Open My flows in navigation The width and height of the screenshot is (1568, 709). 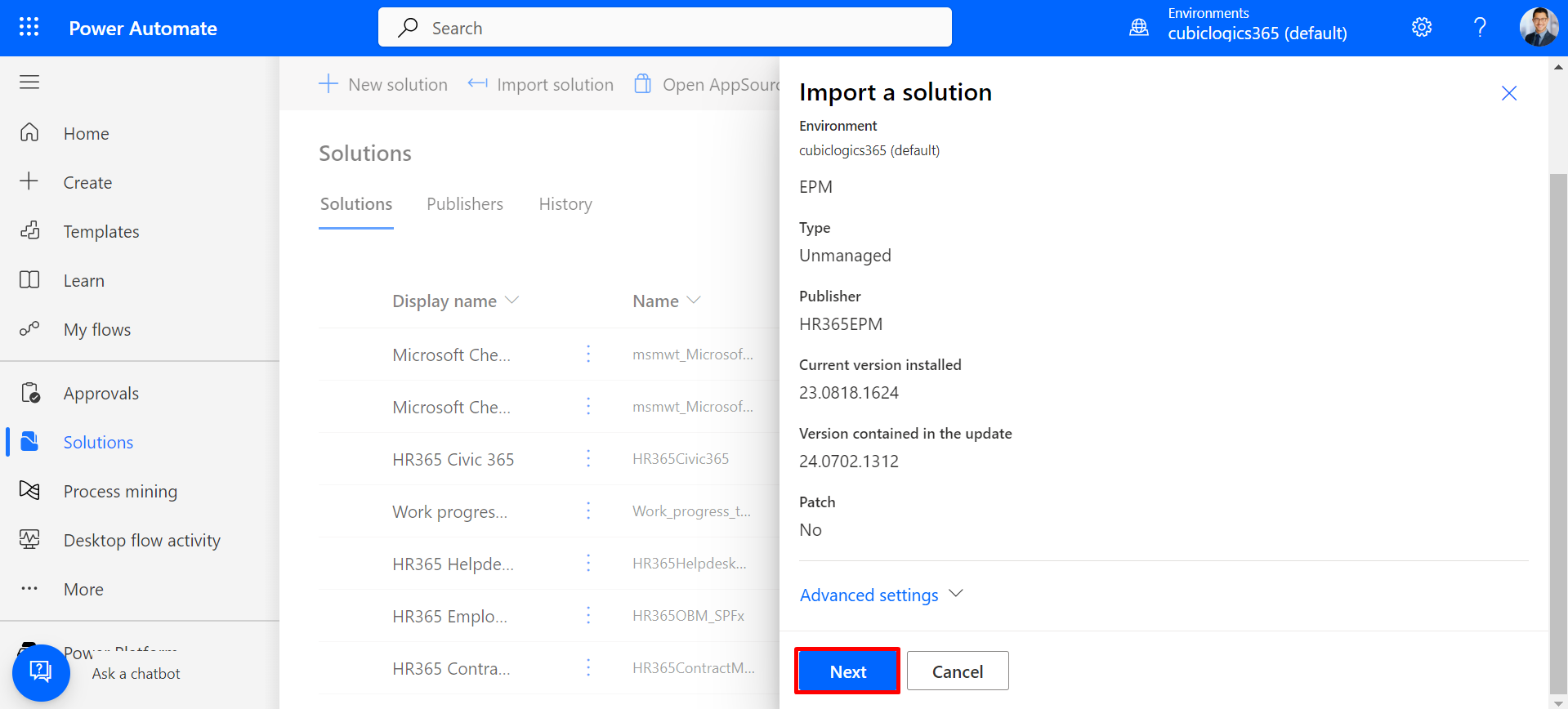pyautogui.click(x=97, y=329)
